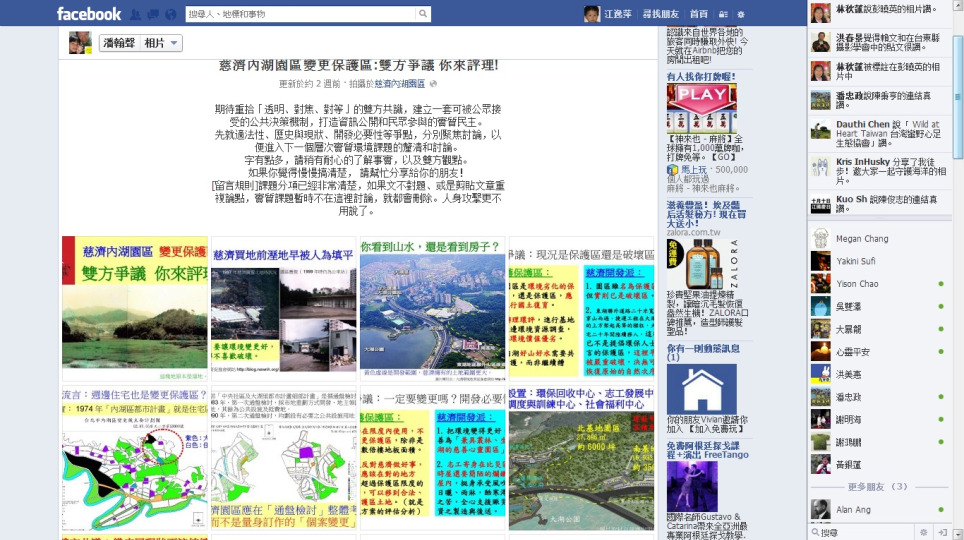Open the messages icon in header

pyautogui.click(x=153, y=14)
